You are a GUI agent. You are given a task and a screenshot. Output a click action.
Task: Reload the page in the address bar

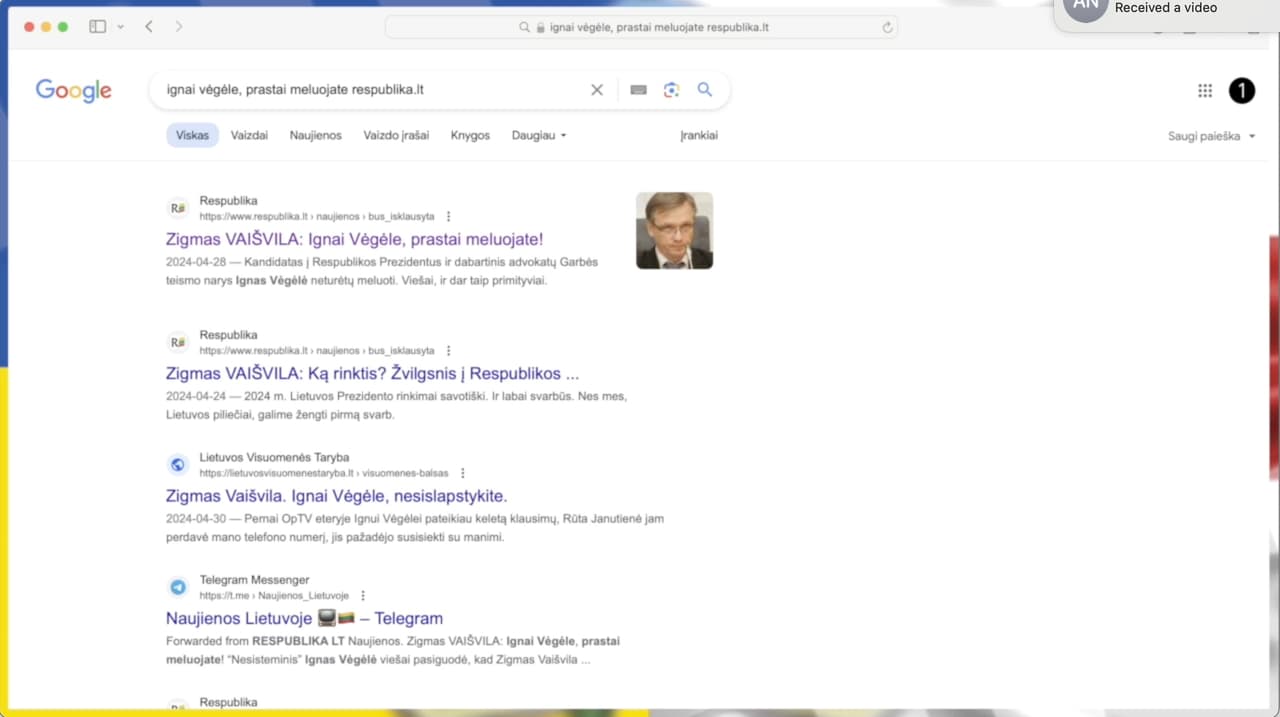tap(887, 28)
